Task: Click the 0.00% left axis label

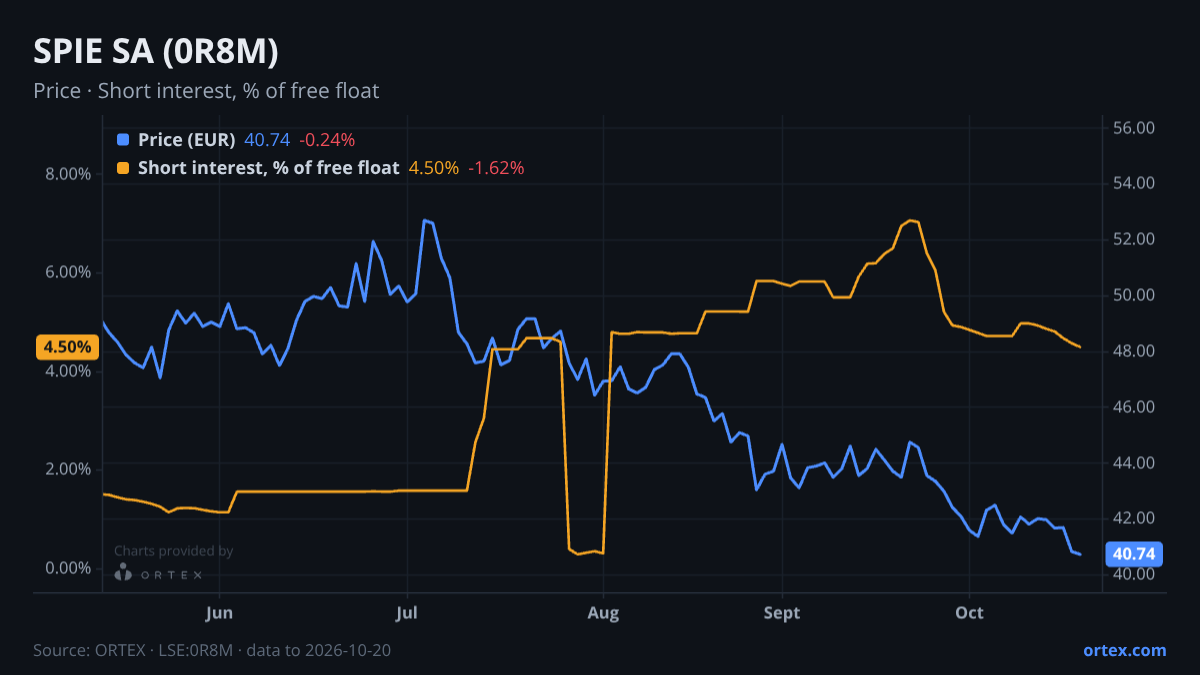Action: (68, 568)
